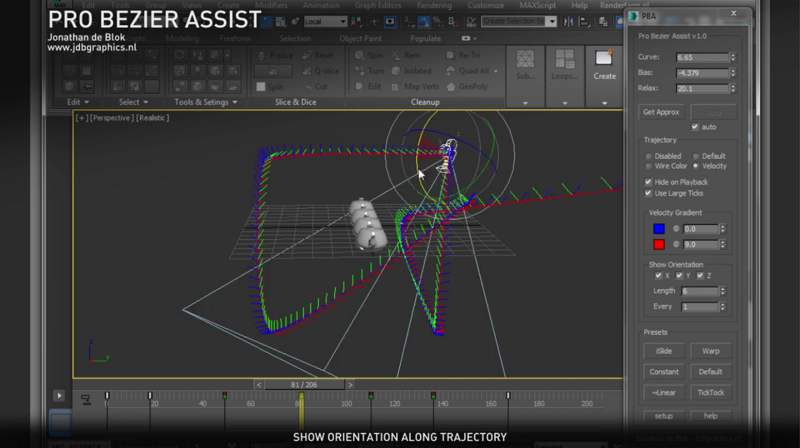Click the Relax spinner arrows
This screenshot has height=448, width=800.
pos(733,88)
